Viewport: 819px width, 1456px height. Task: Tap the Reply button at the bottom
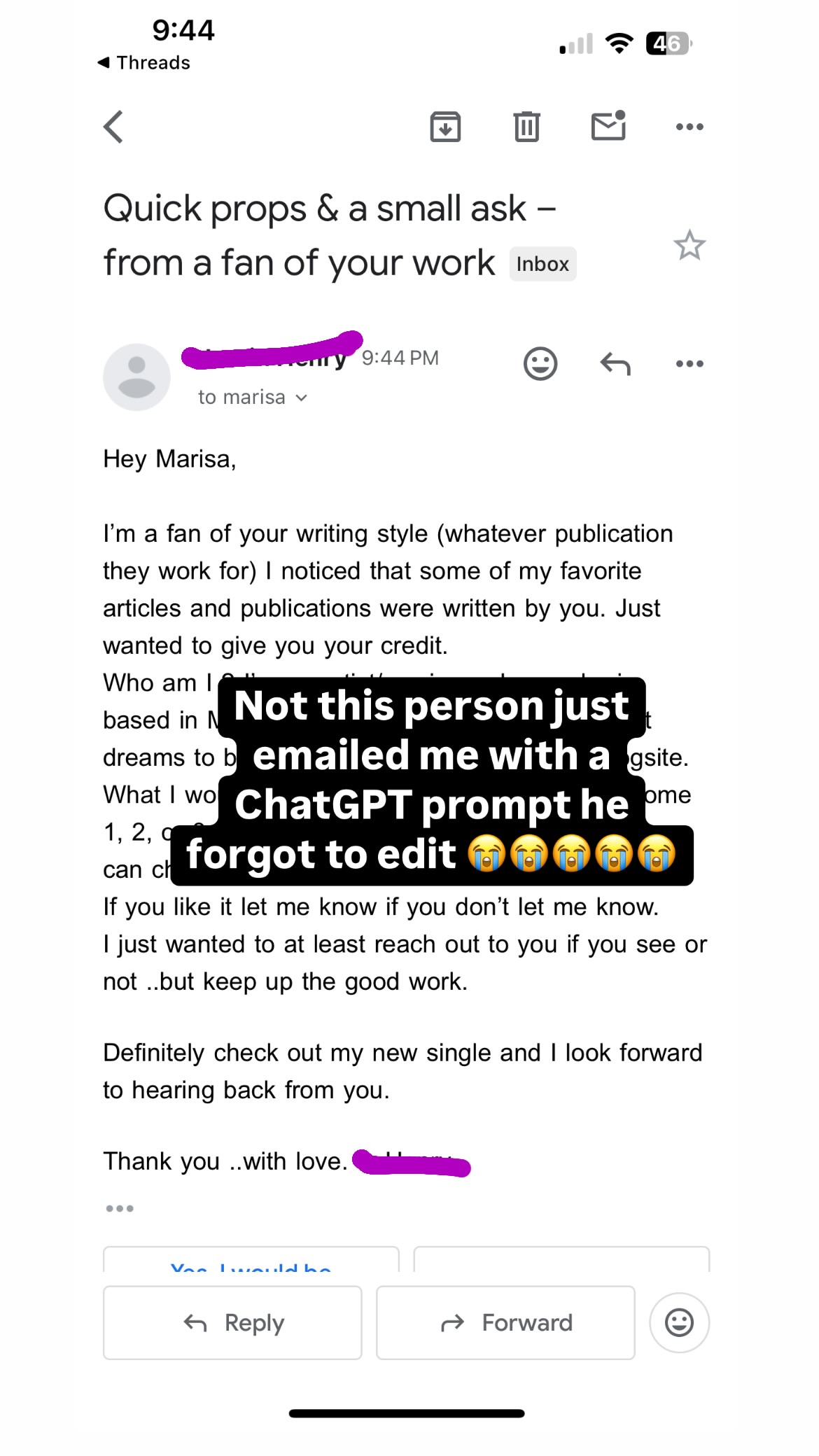232,1322
